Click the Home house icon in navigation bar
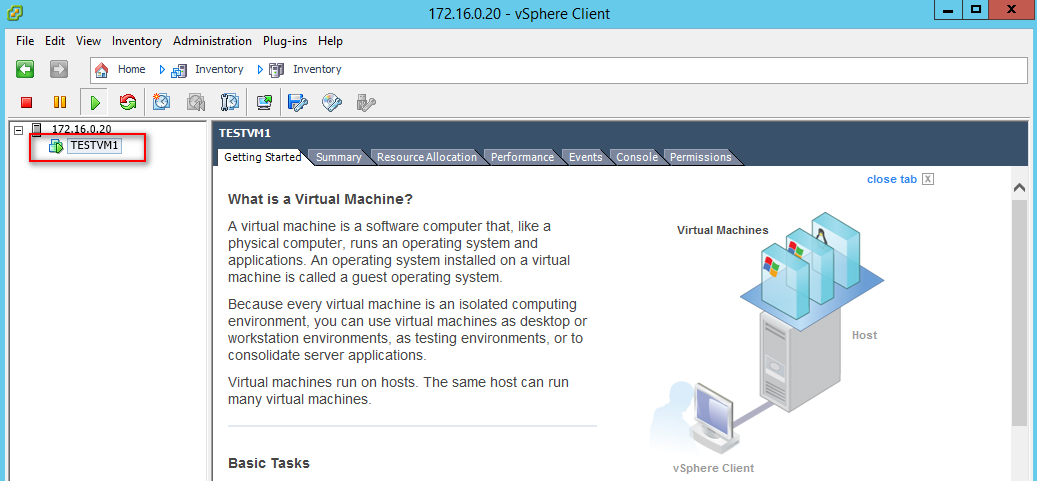 pos(101,69)
